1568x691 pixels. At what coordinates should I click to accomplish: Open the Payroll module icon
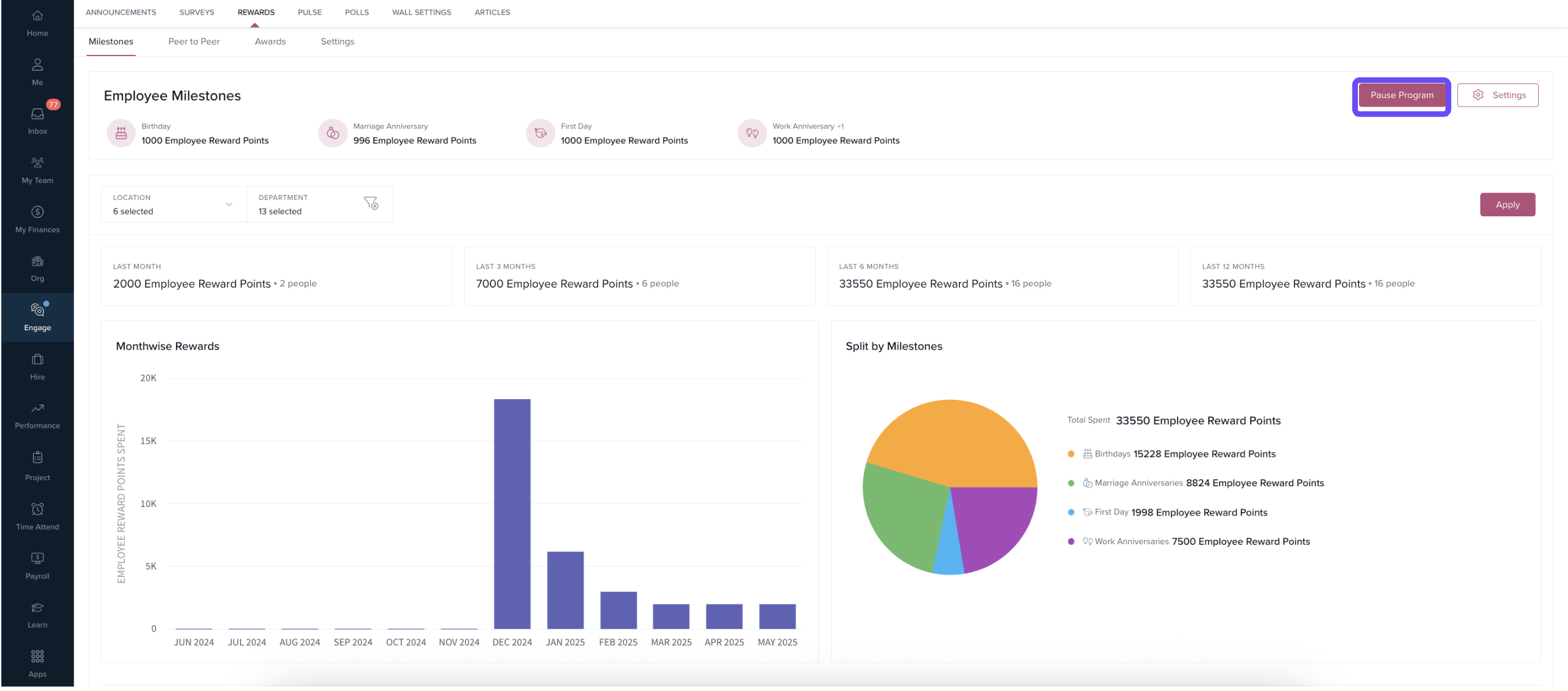pyautogui.click(x=37, y=559)
